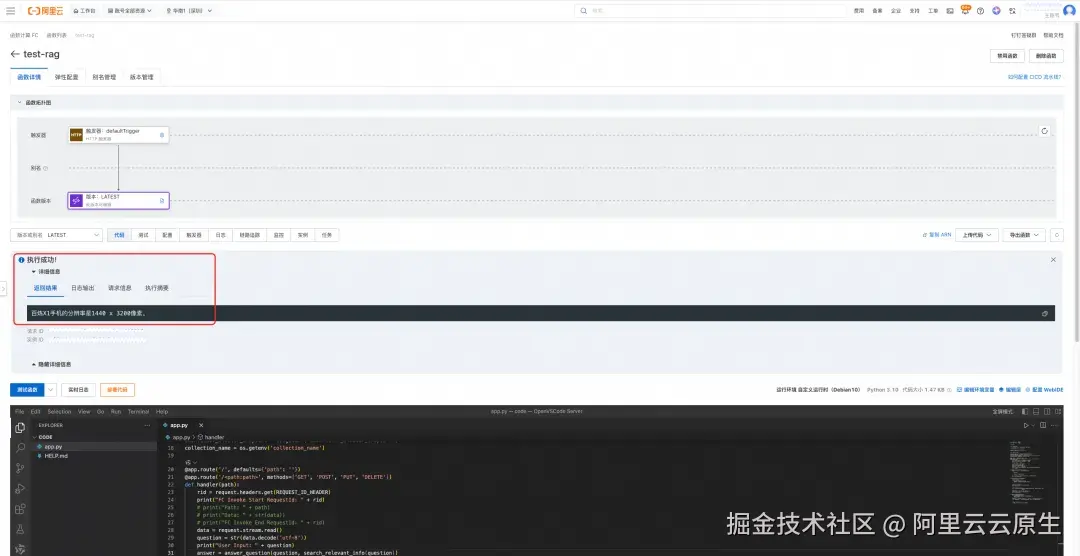The image size is (1080, 556).
Task: Open the 华南1（深圳）region selector
Action: click(189, 11)
